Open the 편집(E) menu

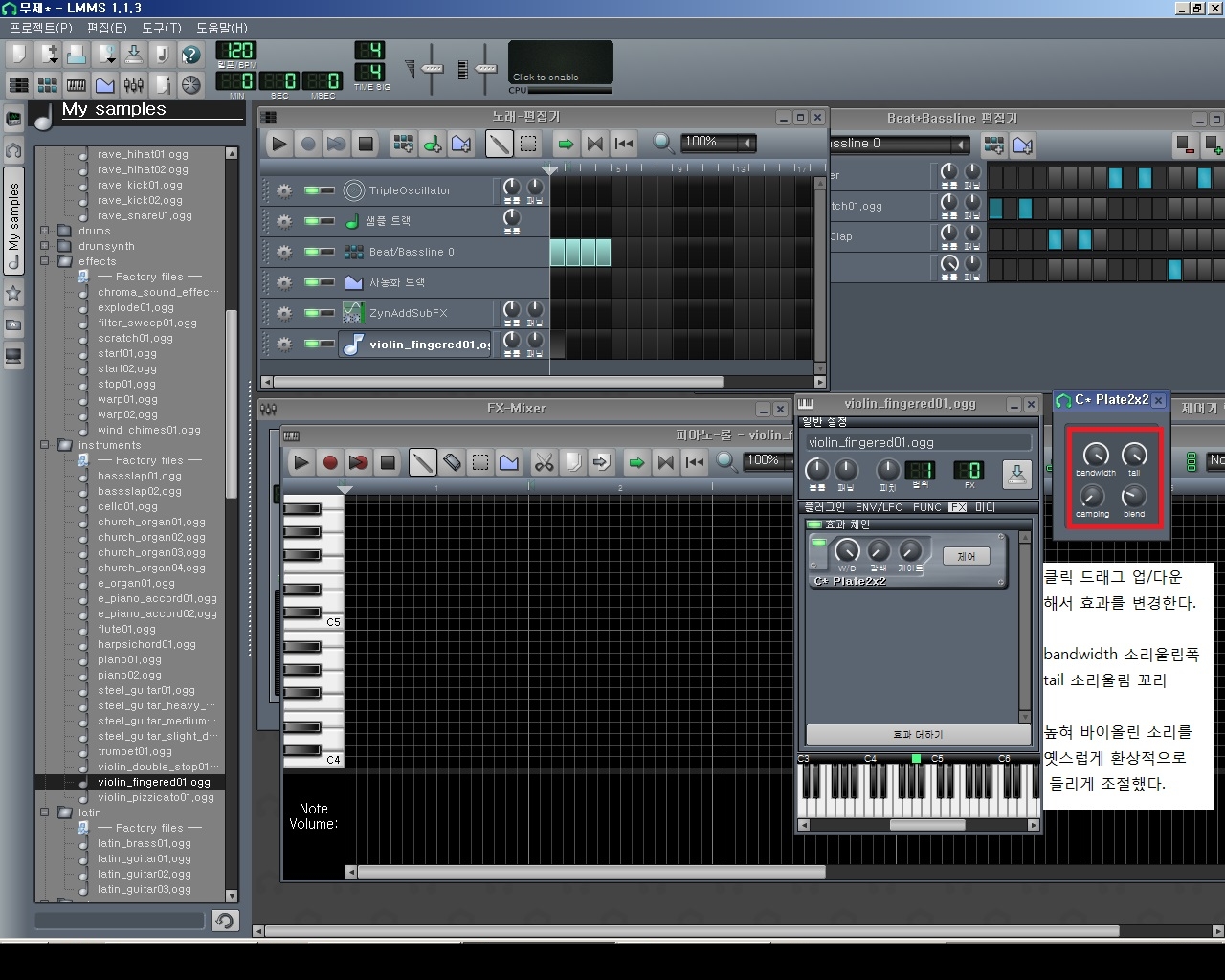(x=107, y=28)
